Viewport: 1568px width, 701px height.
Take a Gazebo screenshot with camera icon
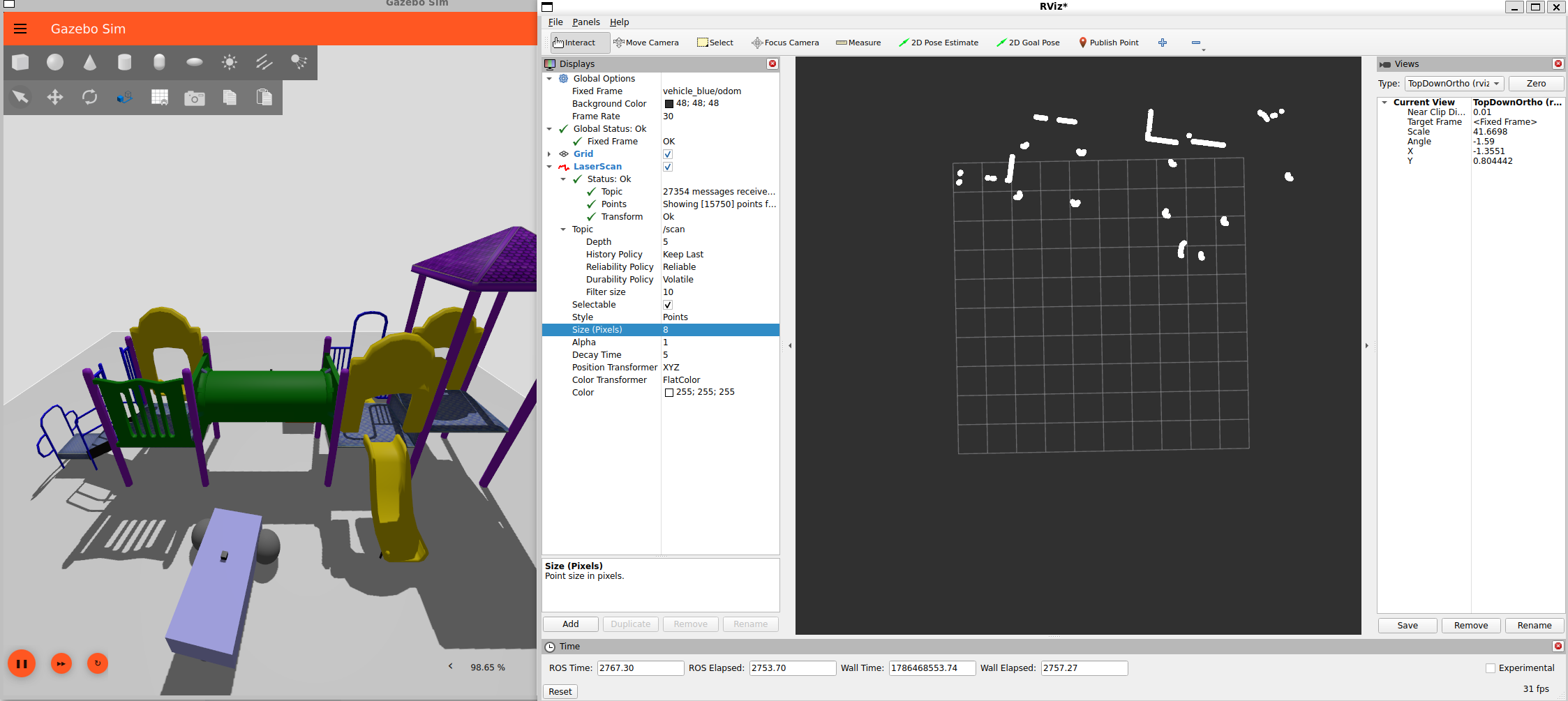tap(195, 98)
